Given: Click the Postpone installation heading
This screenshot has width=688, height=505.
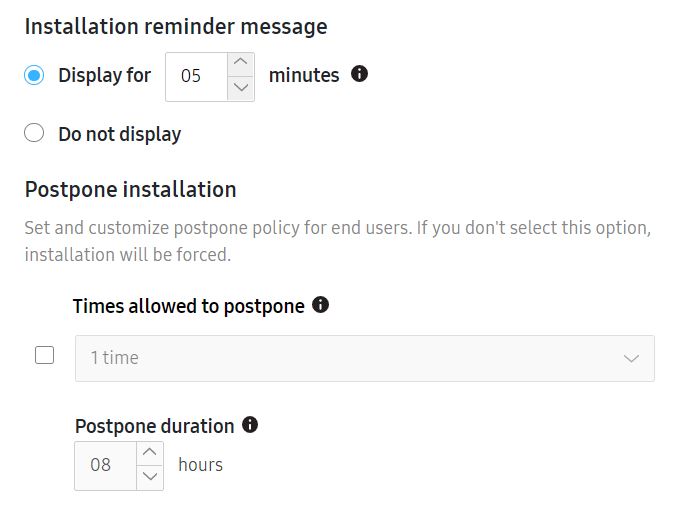Looking at the screenshot, I should (130, 190).
